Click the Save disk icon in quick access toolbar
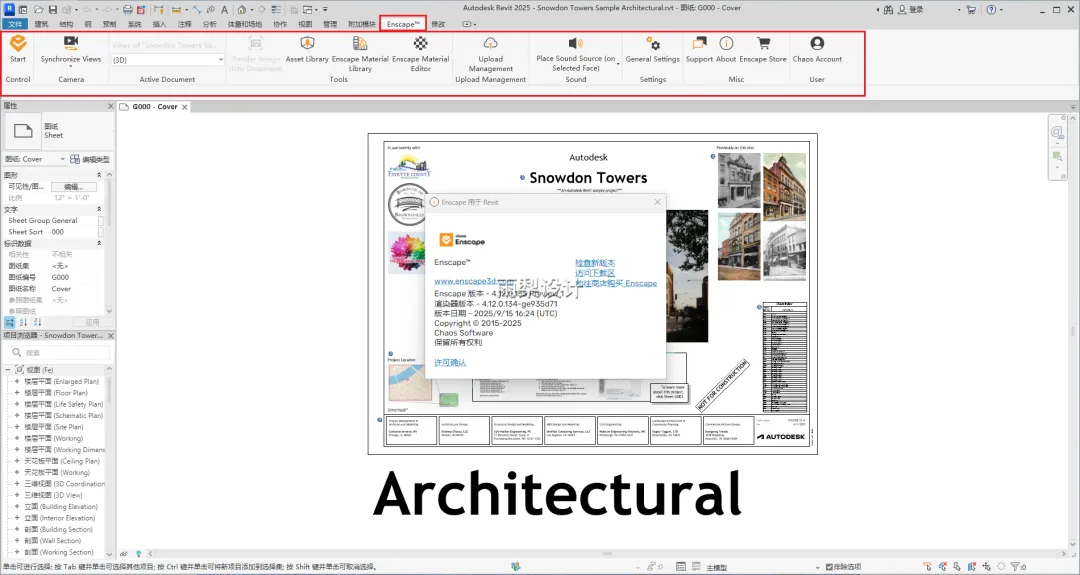The height and width of the screenshot is (575, 1080). (52, 10)
